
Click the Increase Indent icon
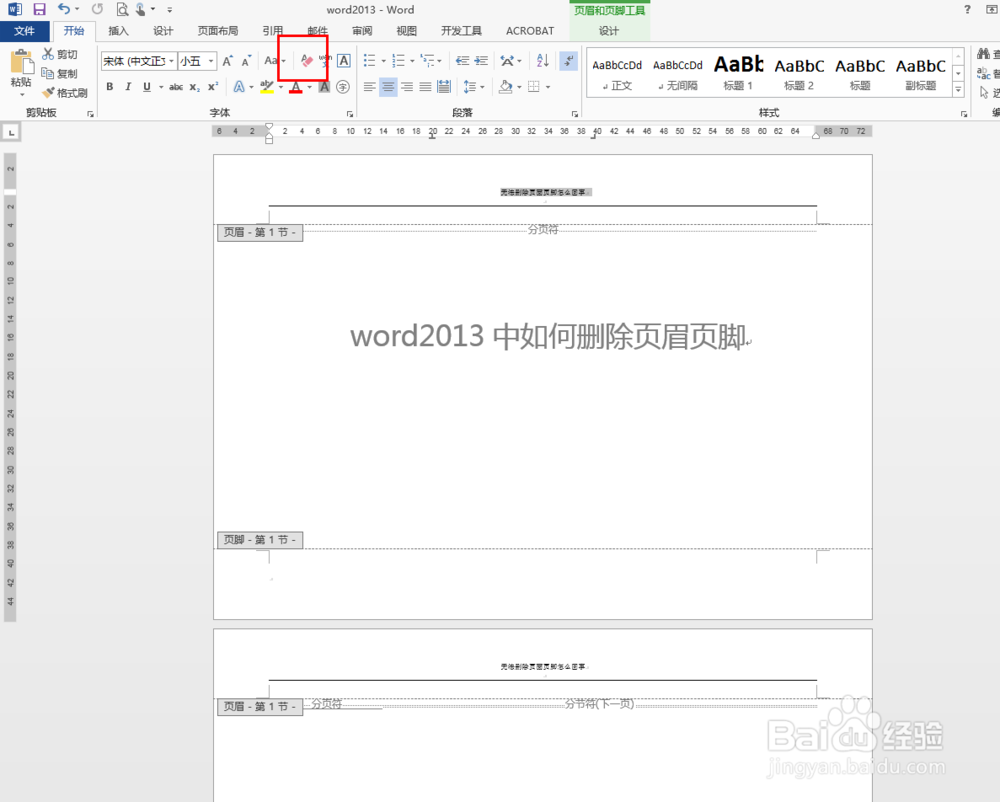click(x=482, y=61)
